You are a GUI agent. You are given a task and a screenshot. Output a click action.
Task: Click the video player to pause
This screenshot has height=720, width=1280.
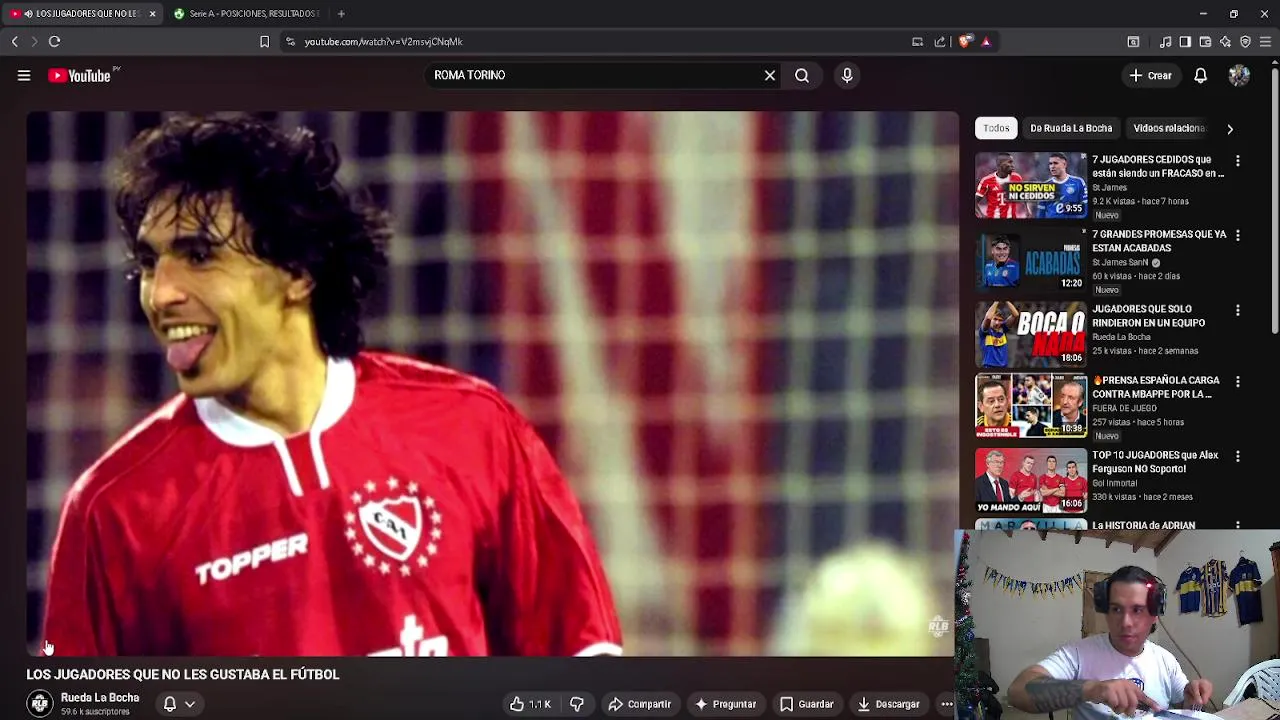coord(492,383)
